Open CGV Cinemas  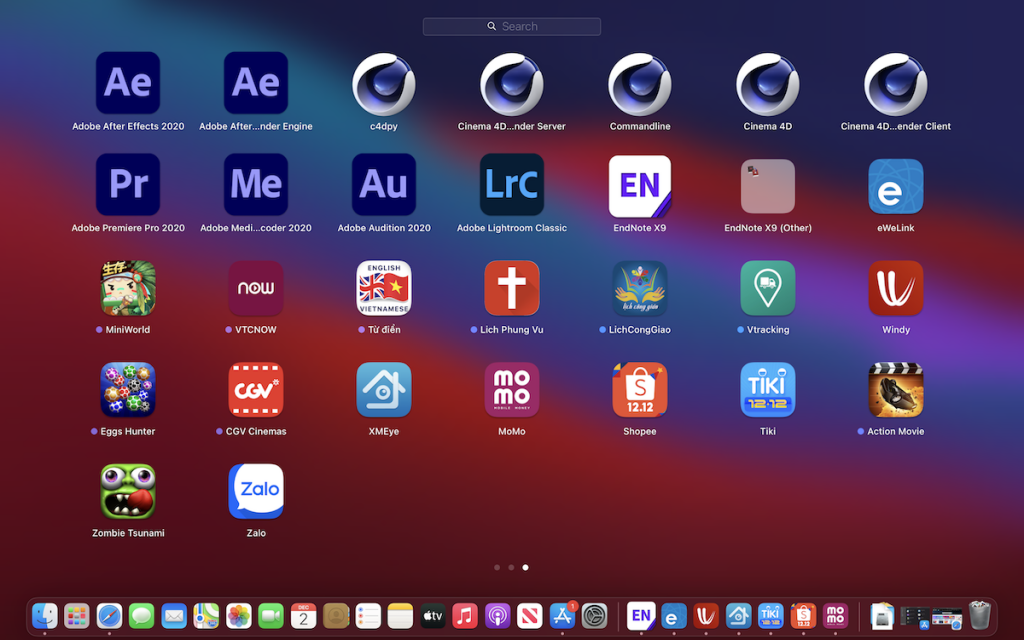coord(255,389)
